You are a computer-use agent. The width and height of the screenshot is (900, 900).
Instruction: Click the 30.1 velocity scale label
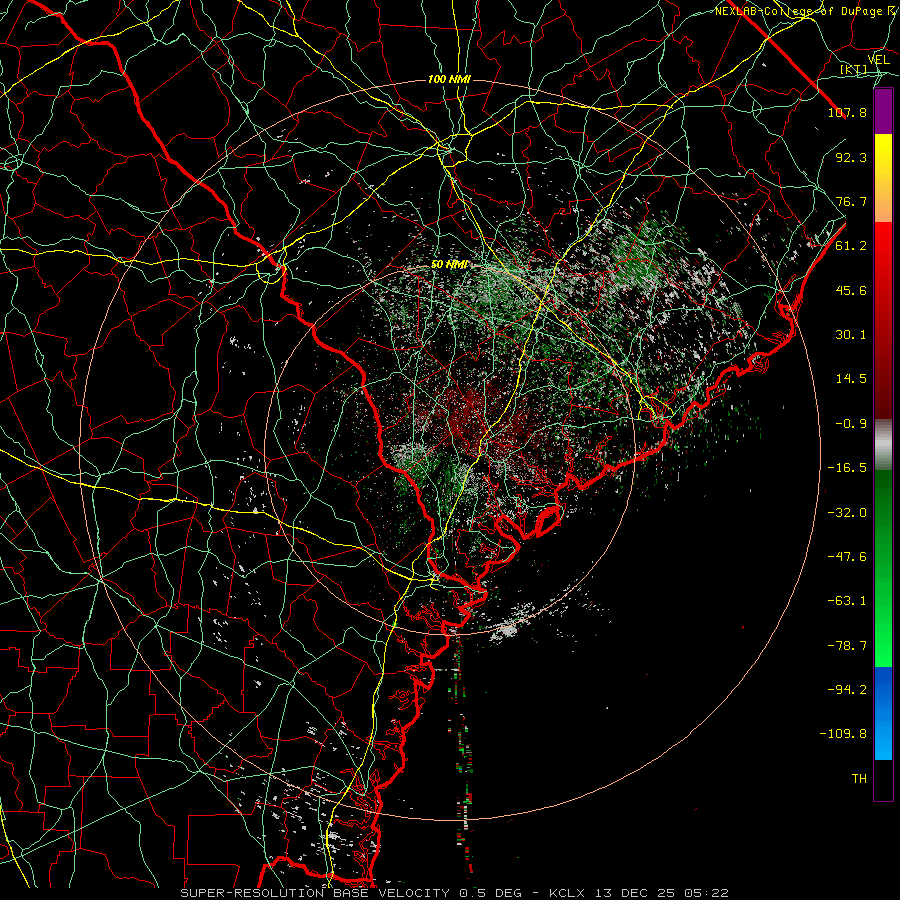[851, 335]
